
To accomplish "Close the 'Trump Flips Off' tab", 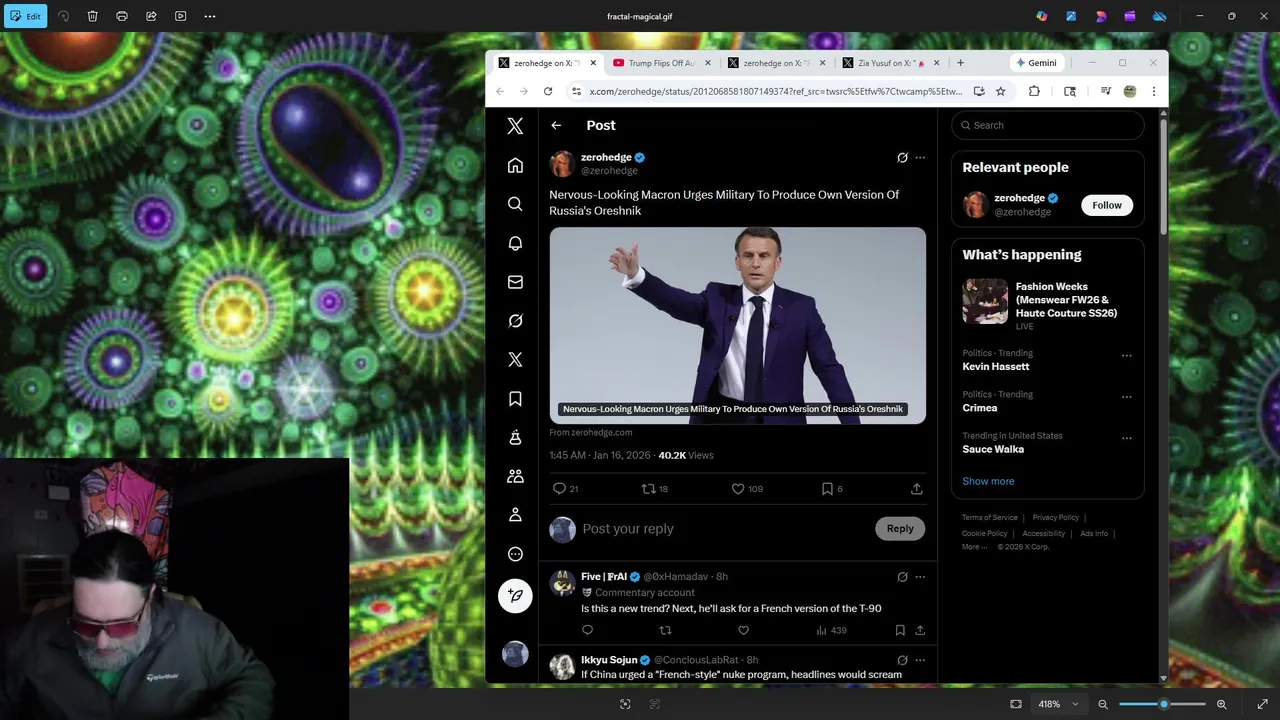I will click(708, 63).
